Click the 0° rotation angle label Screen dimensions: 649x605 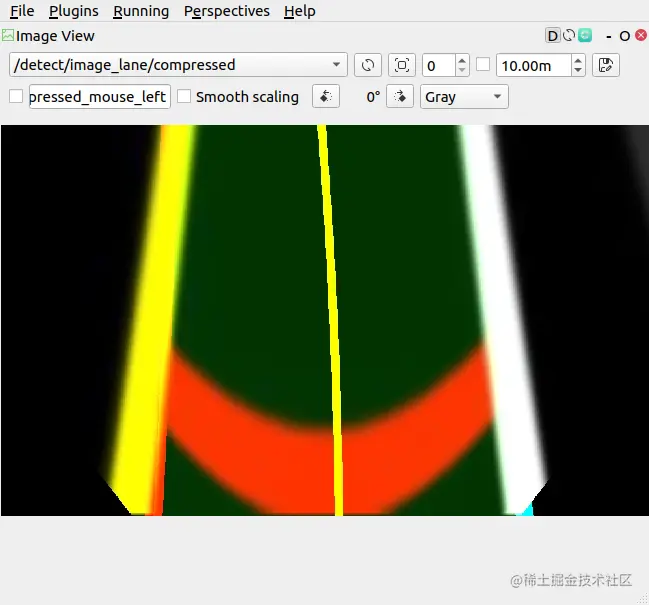373,97
